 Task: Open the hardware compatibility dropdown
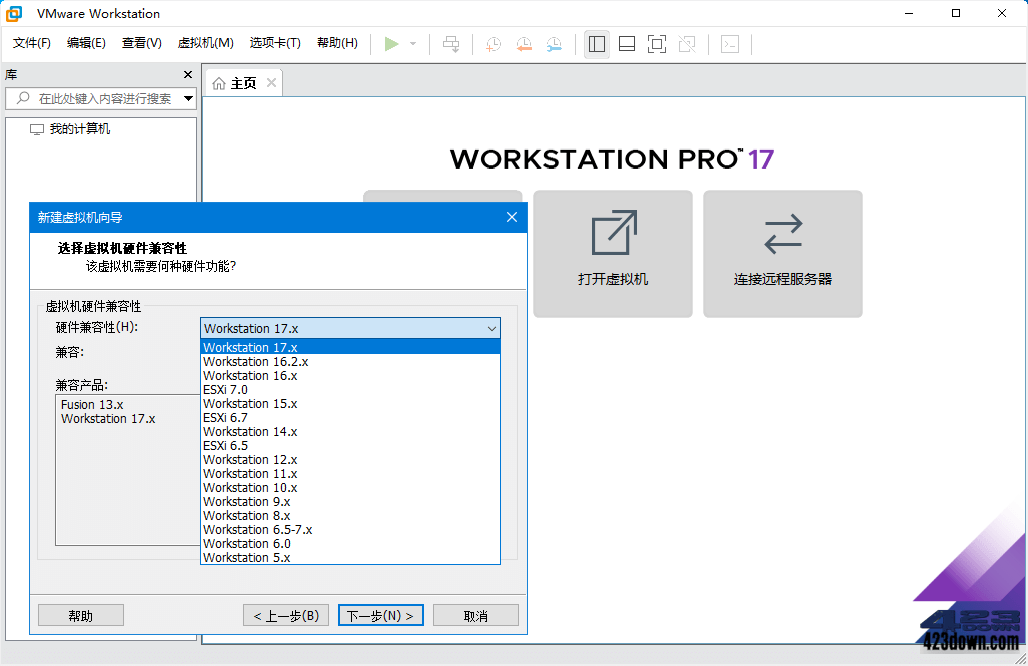[491, 328]
